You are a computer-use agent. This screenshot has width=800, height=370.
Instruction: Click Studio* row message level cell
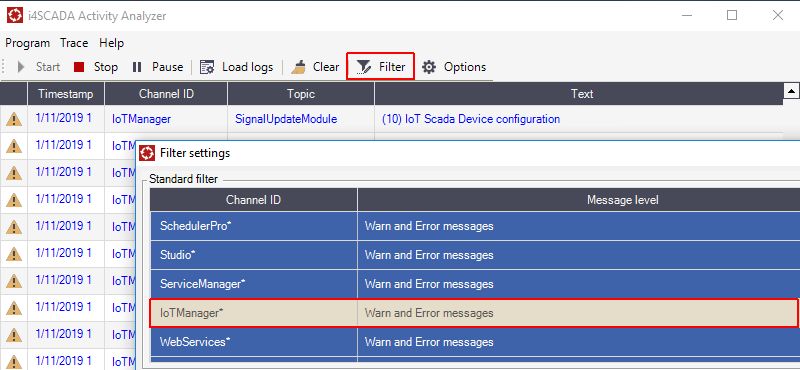click(x=579, y=255)
